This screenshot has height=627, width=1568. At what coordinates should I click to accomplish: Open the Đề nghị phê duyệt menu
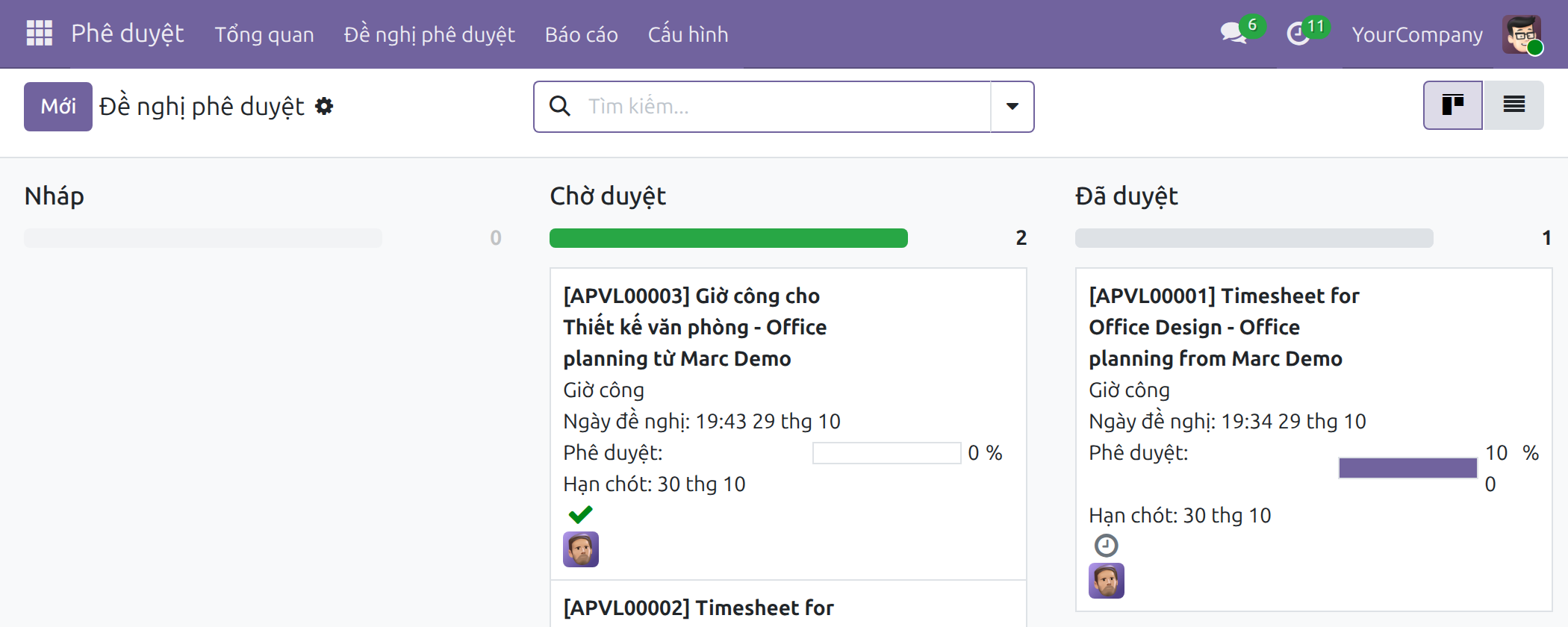coord(429,34)
